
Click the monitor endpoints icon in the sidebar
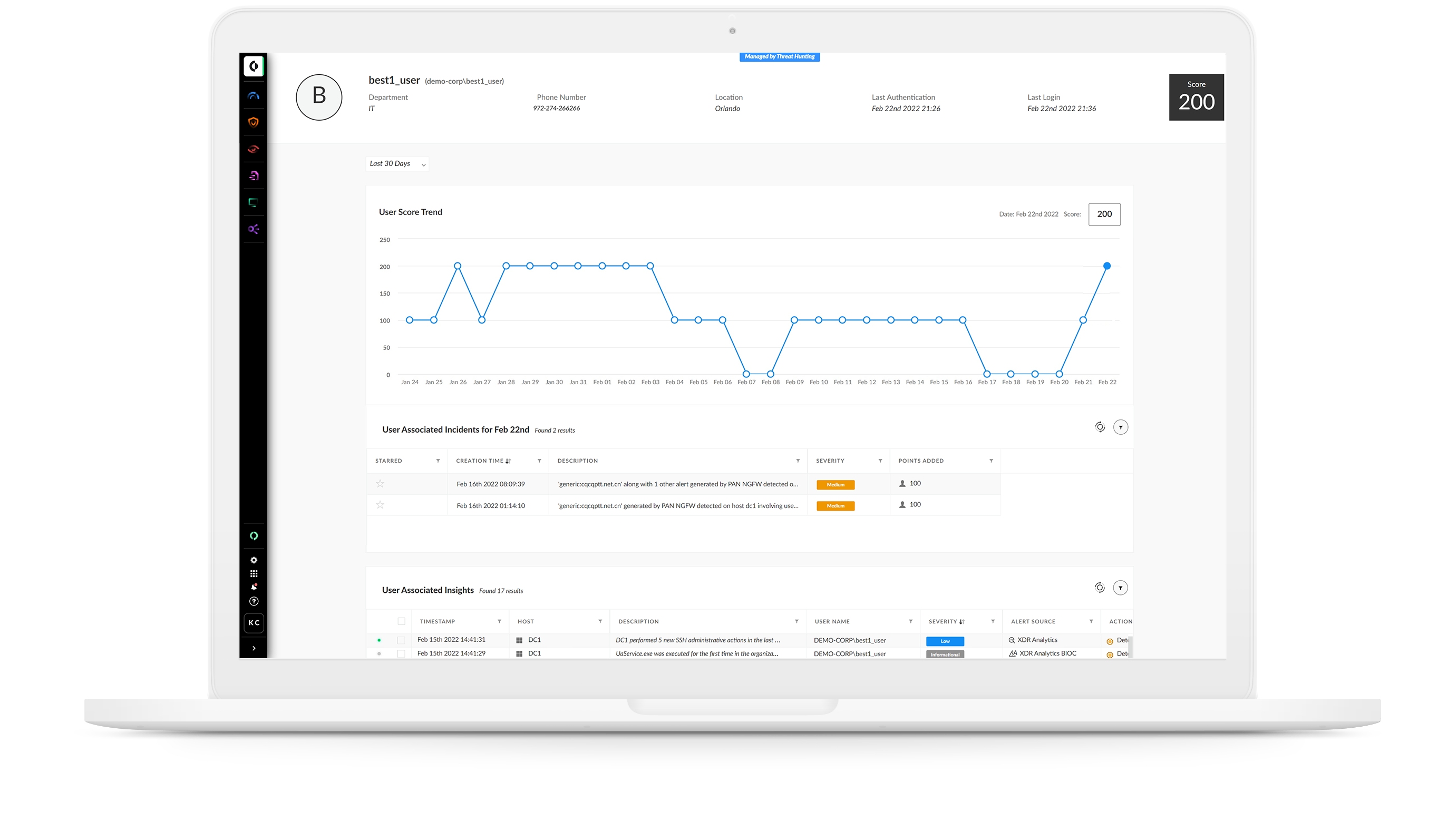coord(254,203)
